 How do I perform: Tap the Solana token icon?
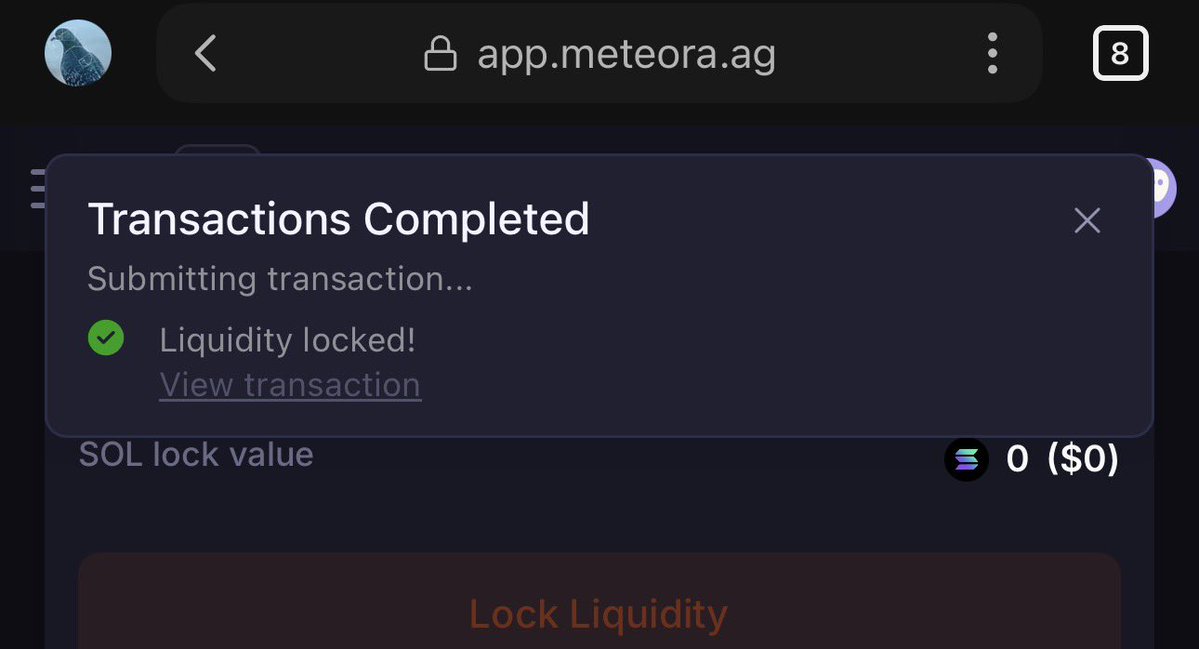click(x=967, y=460)
